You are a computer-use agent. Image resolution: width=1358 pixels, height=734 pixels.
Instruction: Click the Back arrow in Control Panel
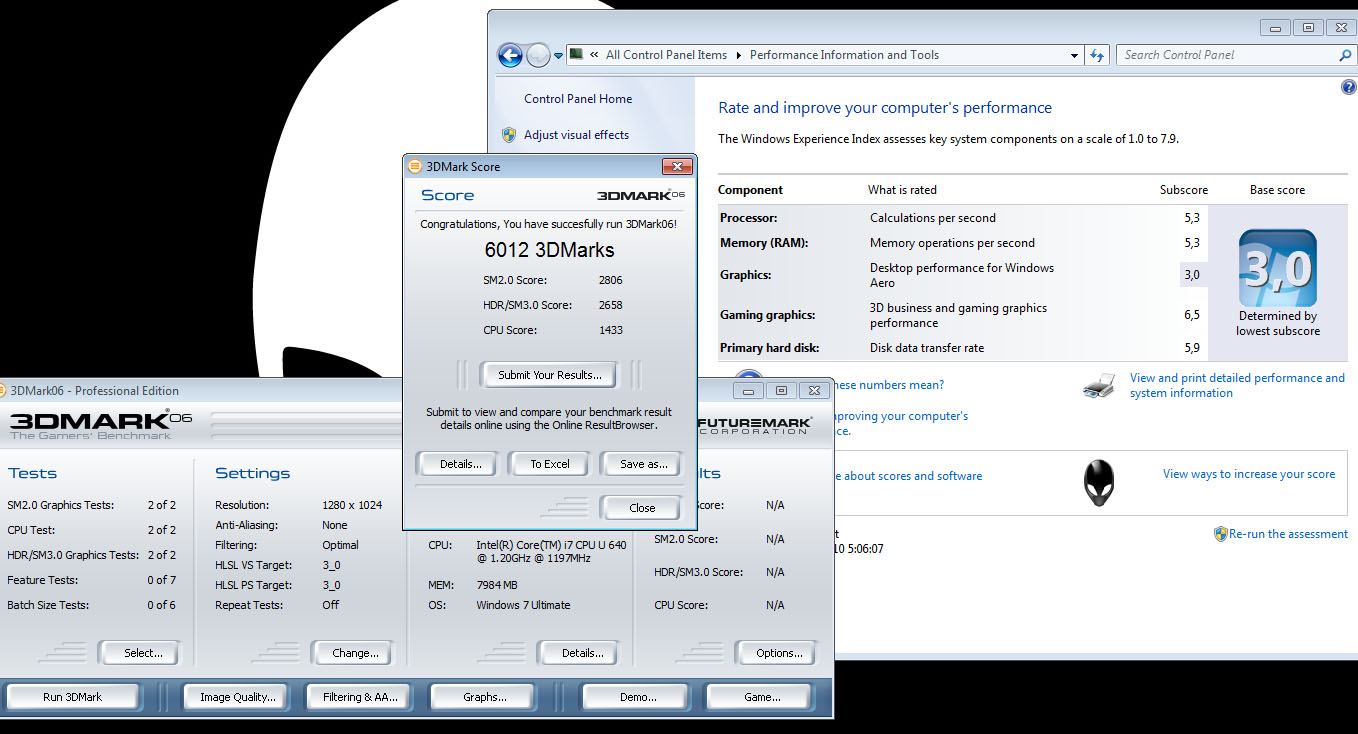[510, 55]
